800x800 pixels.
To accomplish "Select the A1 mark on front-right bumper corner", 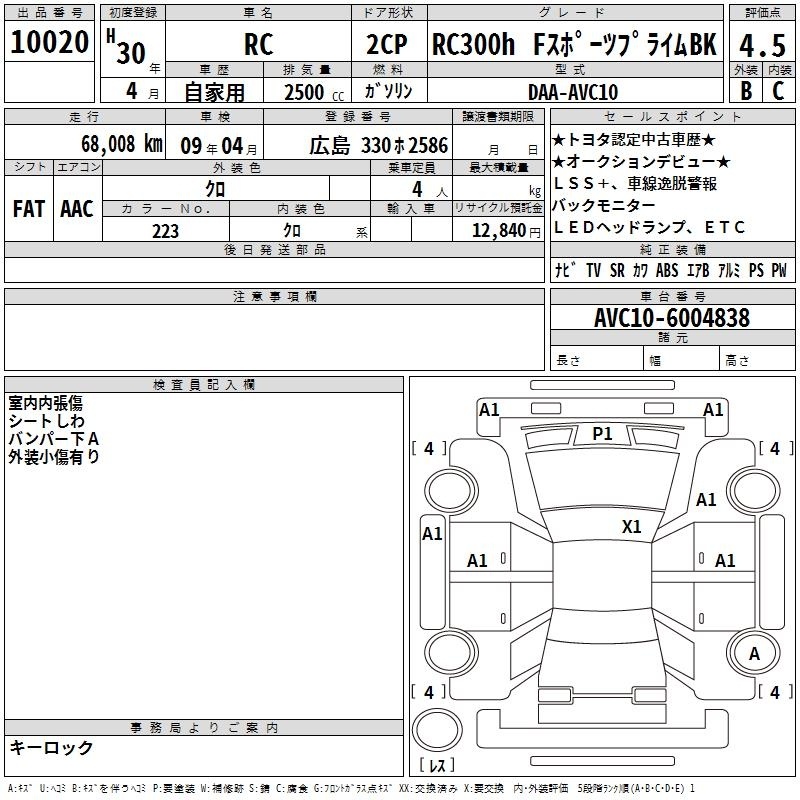I will 713,409.
